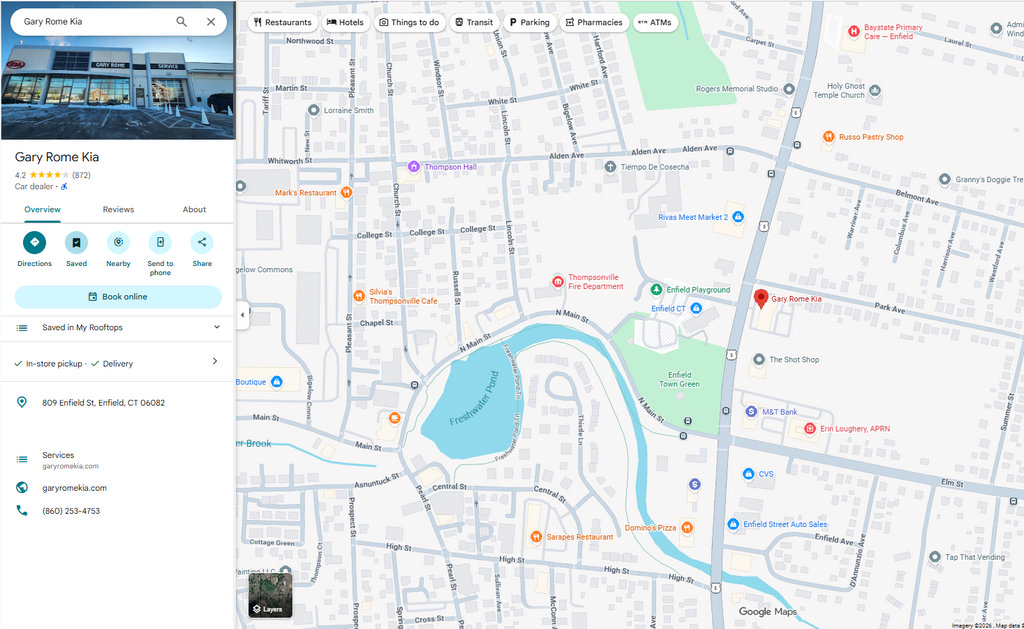The width and height of the screenshot is (1024, 629).
Task: Click the Baystate Primary Care marker
Action: point(854,31)
